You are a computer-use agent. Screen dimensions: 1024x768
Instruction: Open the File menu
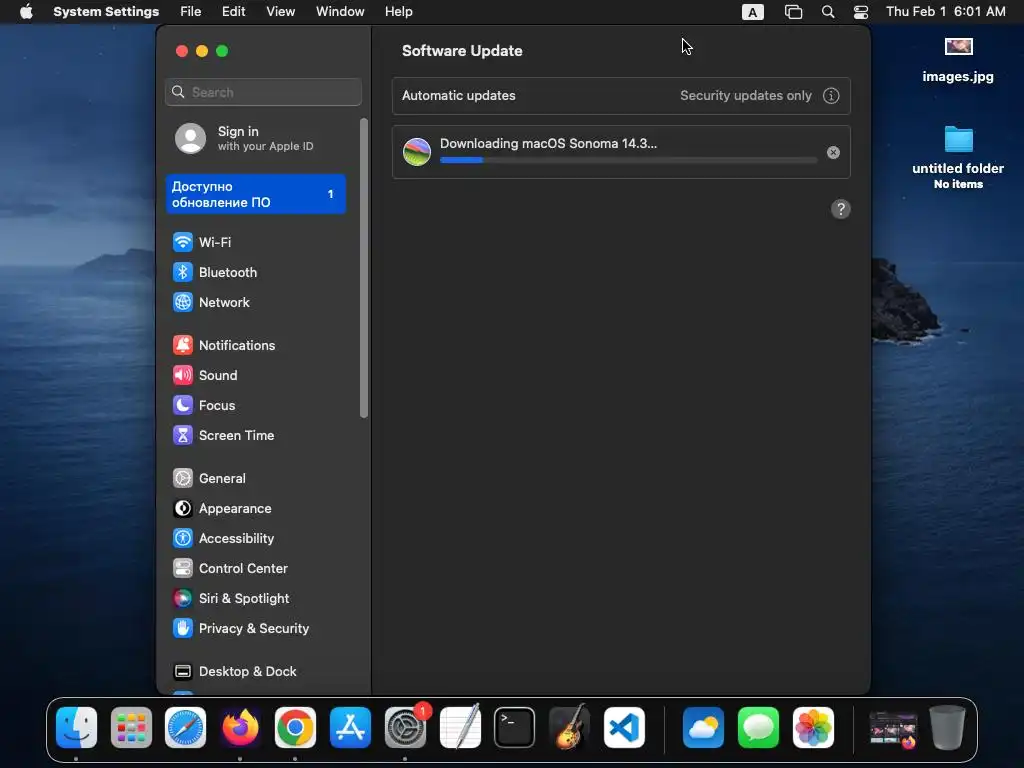191,12
